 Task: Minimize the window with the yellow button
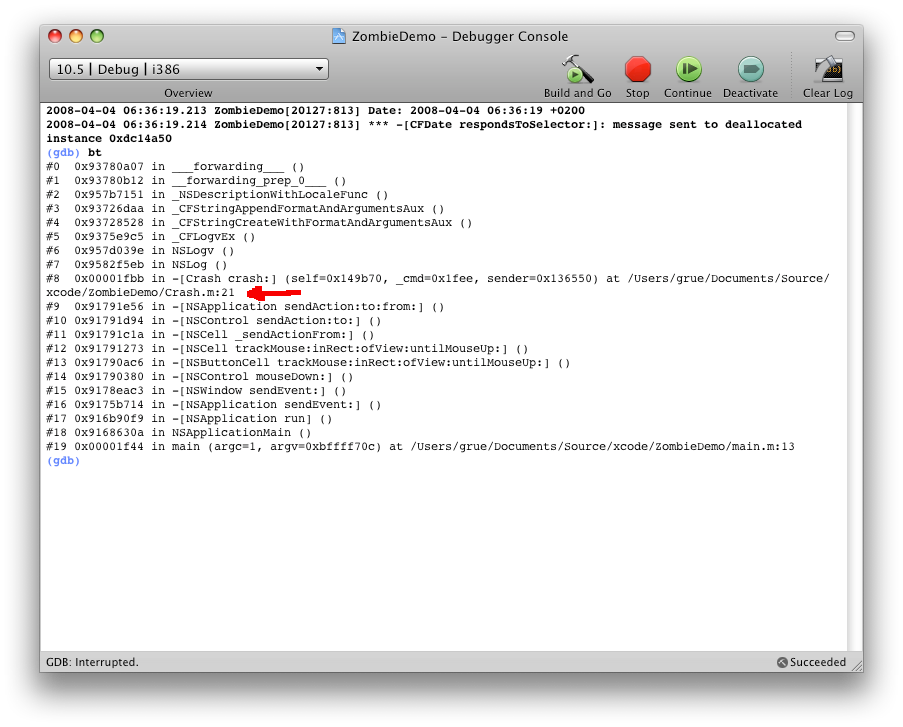(x=76, y=36)
